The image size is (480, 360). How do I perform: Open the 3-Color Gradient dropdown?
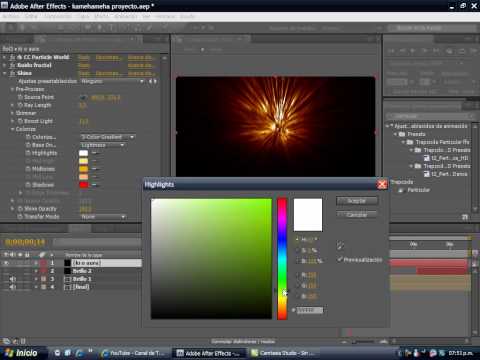point(108,137)
